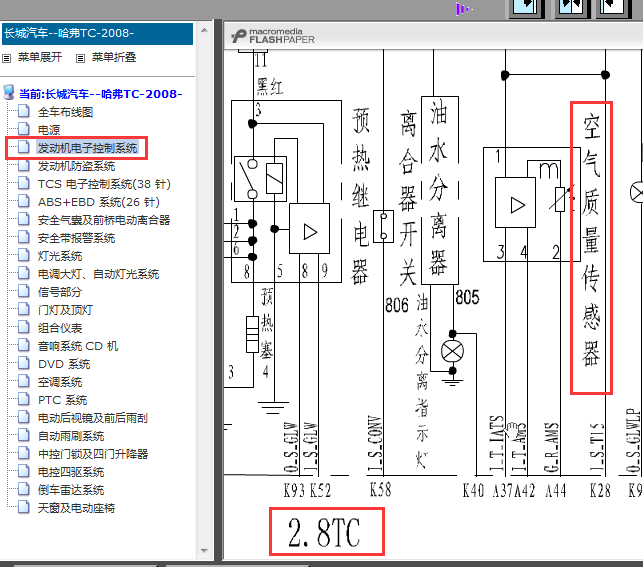Click the document icon beside 信号部分

click(x=24, y=292)
